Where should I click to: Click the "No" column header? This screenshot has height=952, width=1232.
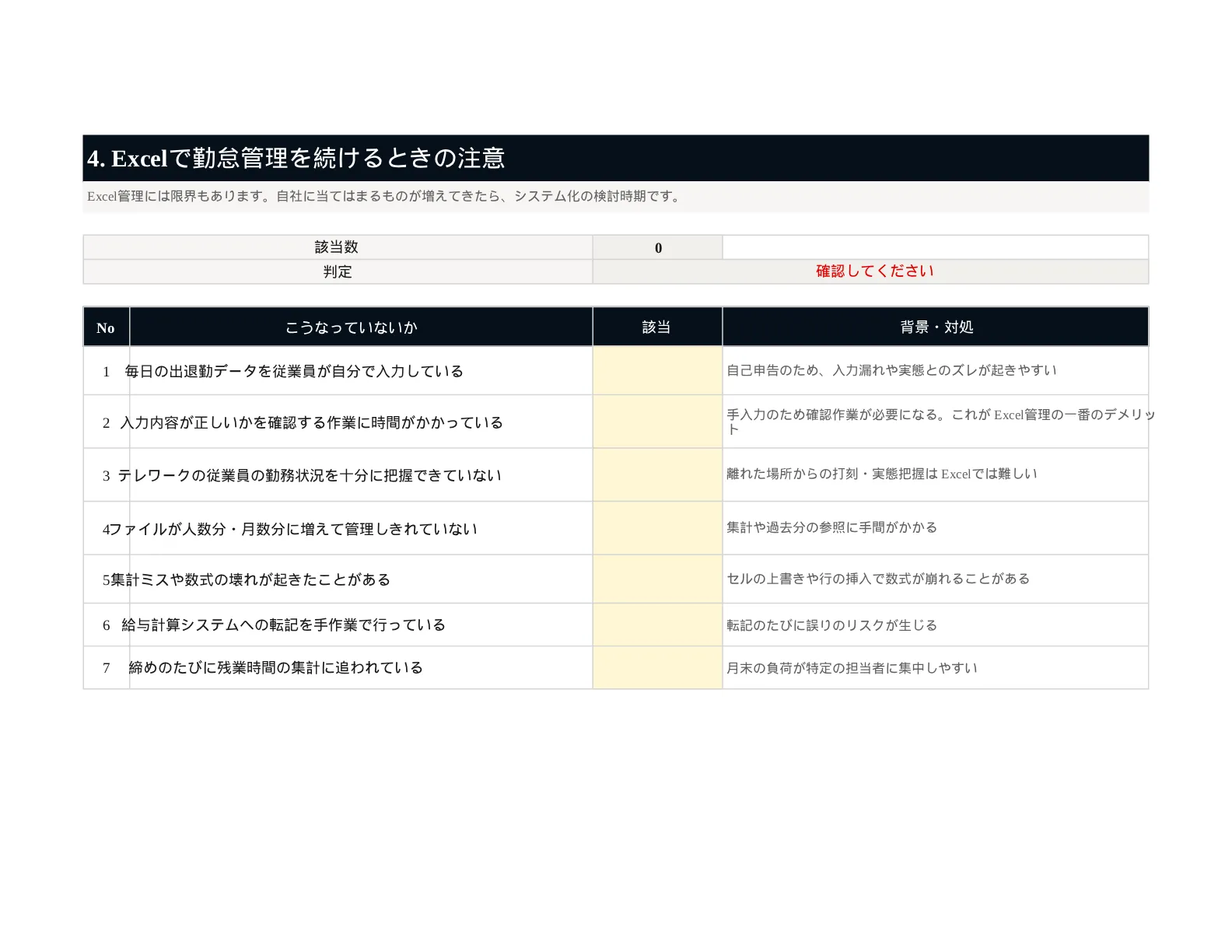coord(106,327)
